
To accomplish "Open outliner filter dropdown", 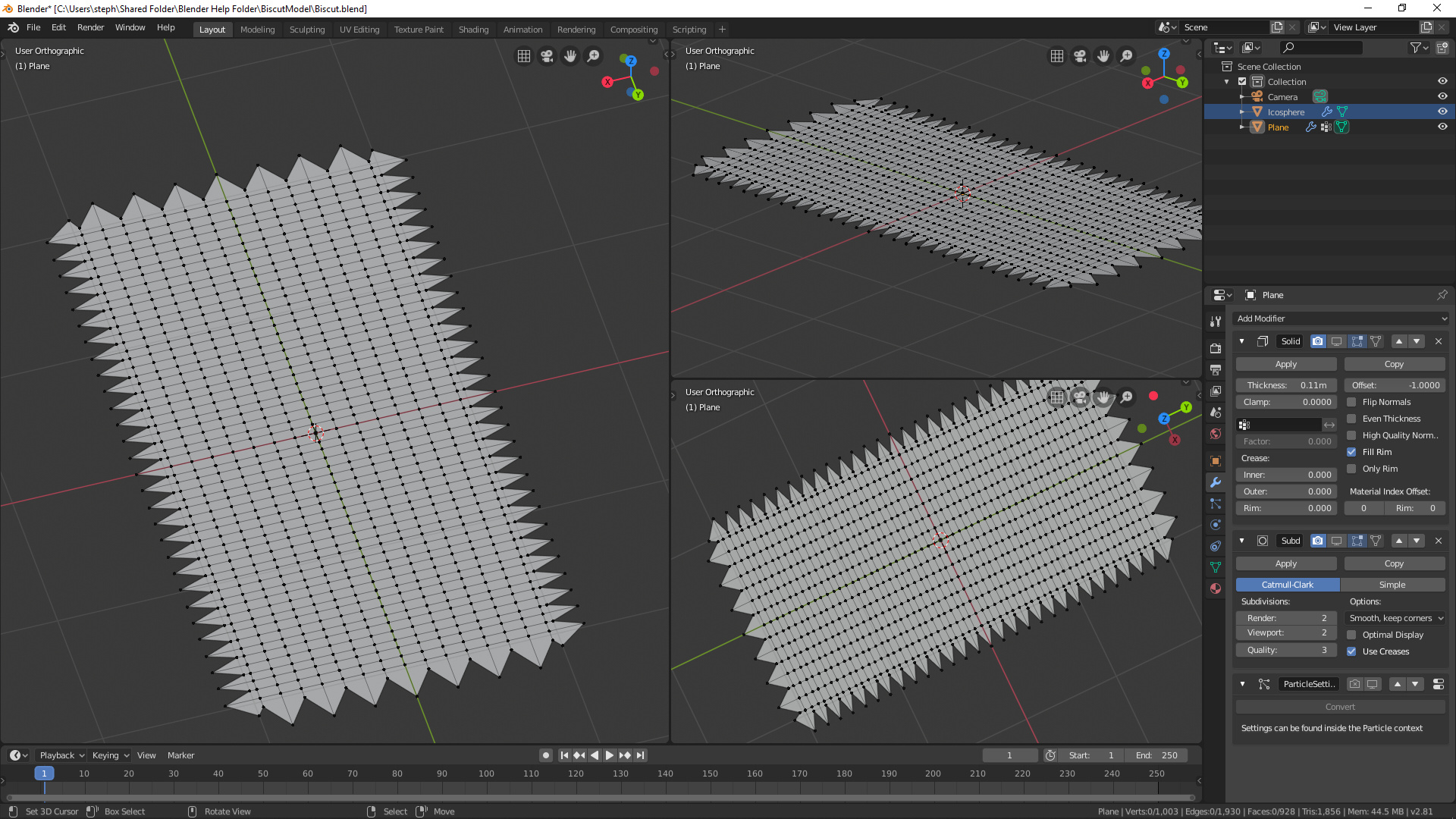I will click(x=1419, y=48).
